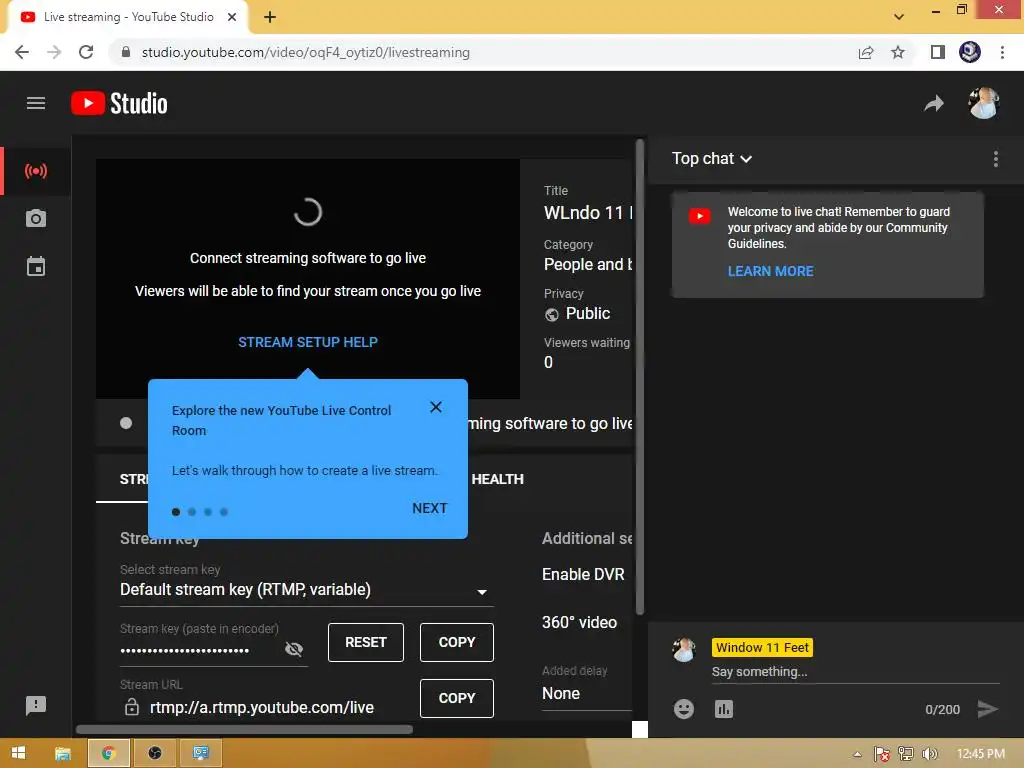Viewport: 1024px width, 768px height.
Task: Click the lock icon beside stream URL
Action: (132, 707)
